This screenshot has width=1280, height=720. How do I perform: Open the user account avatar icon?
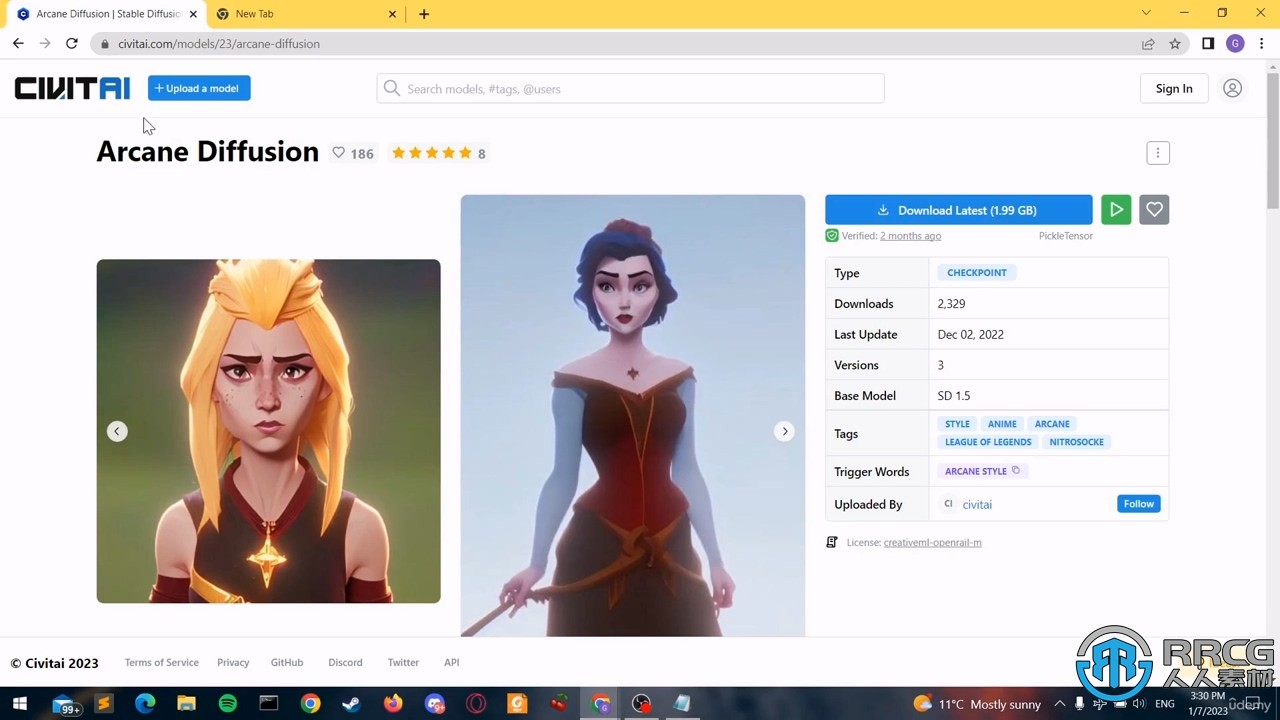(1233, 88)
